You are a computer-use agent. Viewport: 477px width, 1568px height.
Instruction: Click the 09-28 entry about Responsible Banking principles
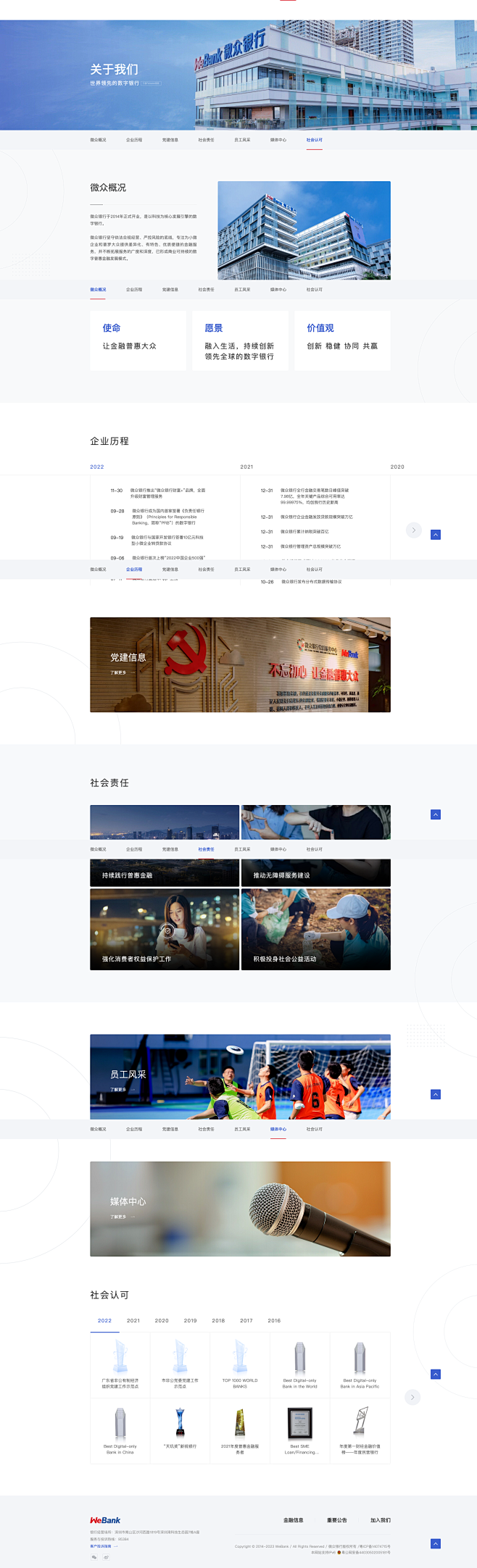pos(158,517)
